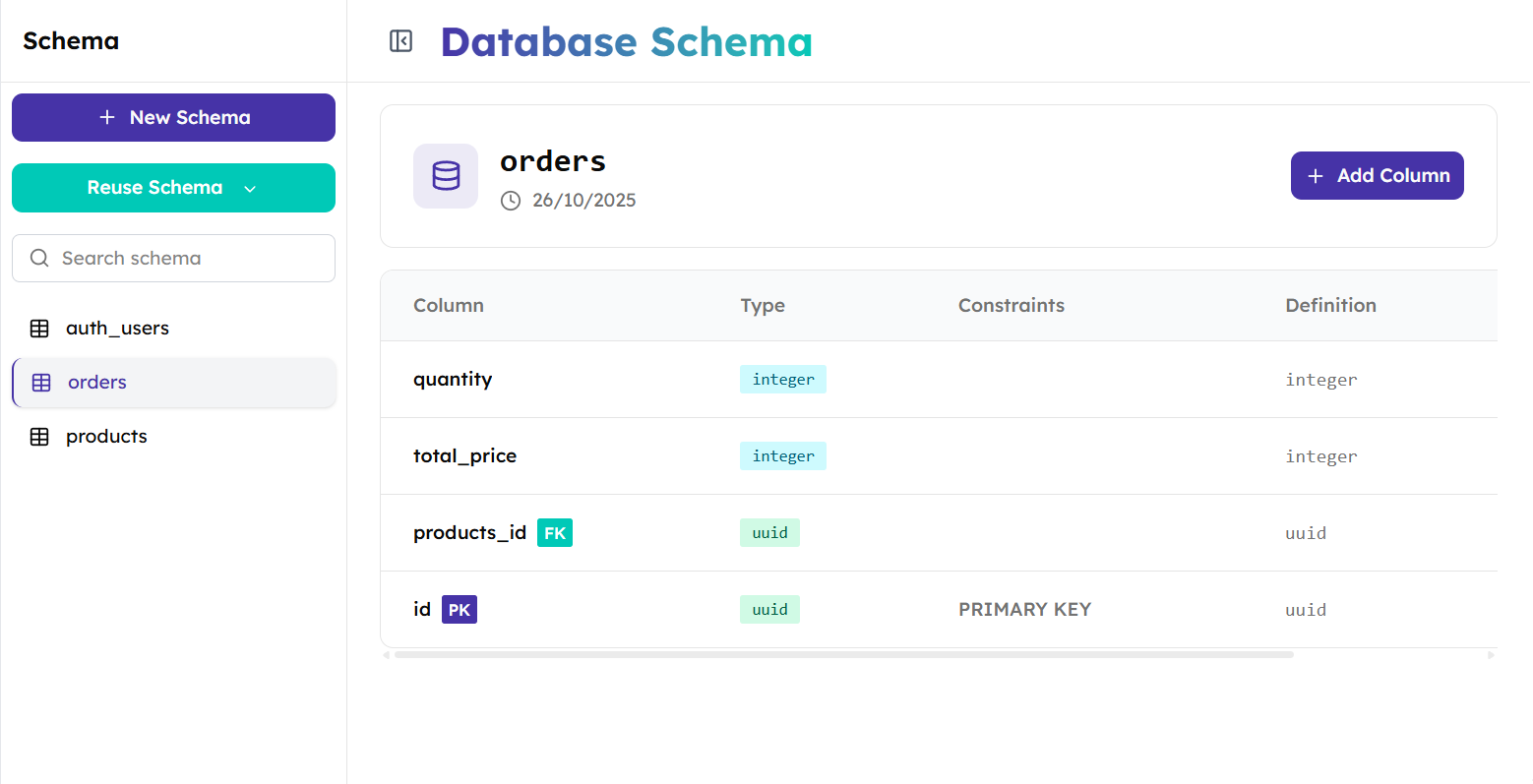1533x784 pixels.
Task: Collapse the sidebar panel icon
Action: (400, 40)
